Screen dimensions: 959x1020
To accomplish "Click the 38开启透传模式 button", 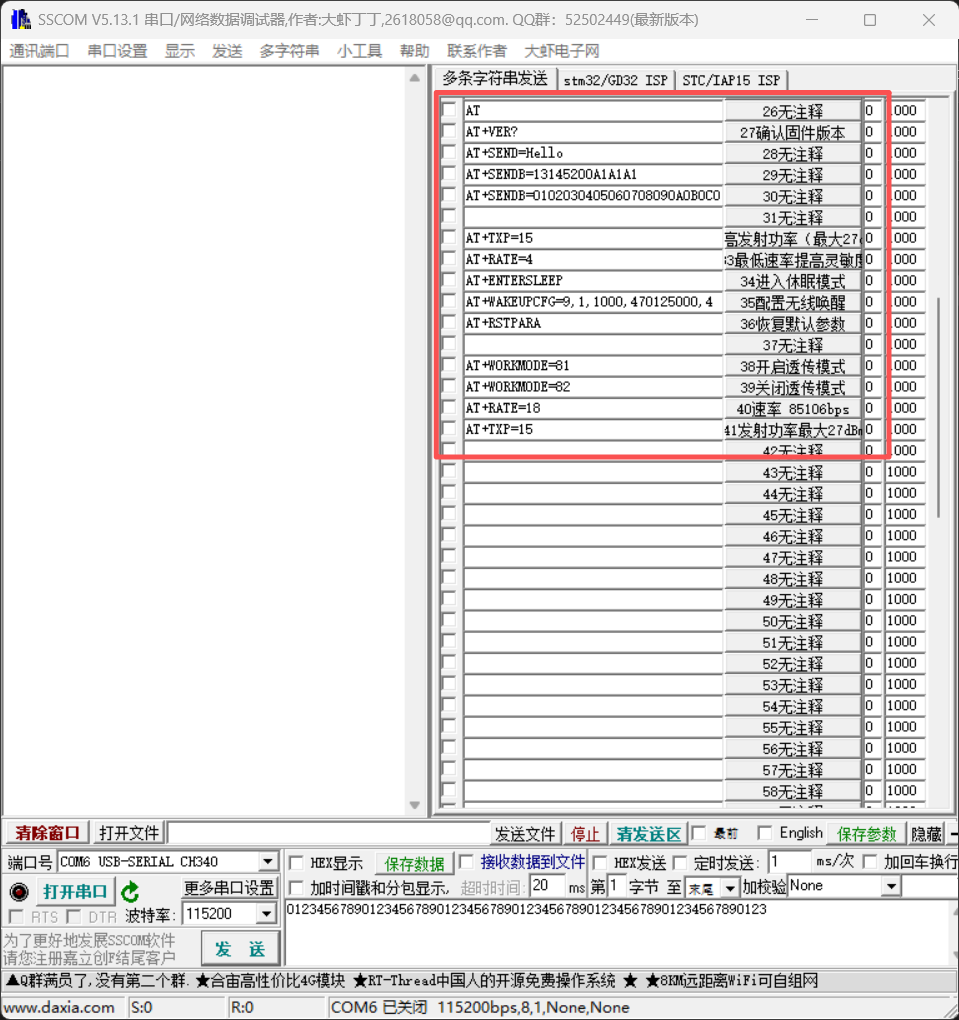I will point(792,366).
